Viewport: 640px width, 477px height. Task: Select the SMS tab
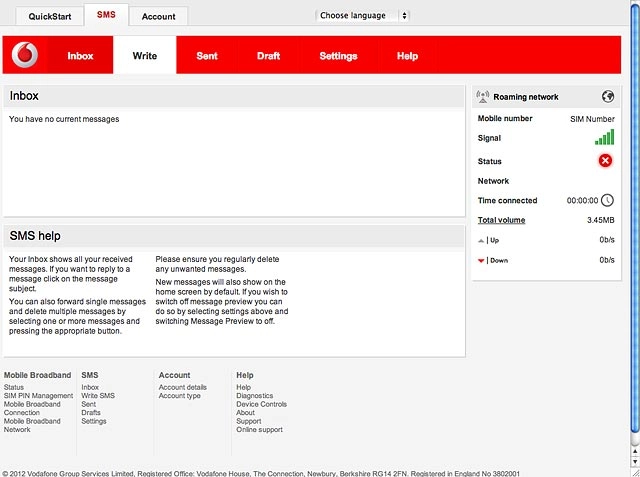coord(106,15)
